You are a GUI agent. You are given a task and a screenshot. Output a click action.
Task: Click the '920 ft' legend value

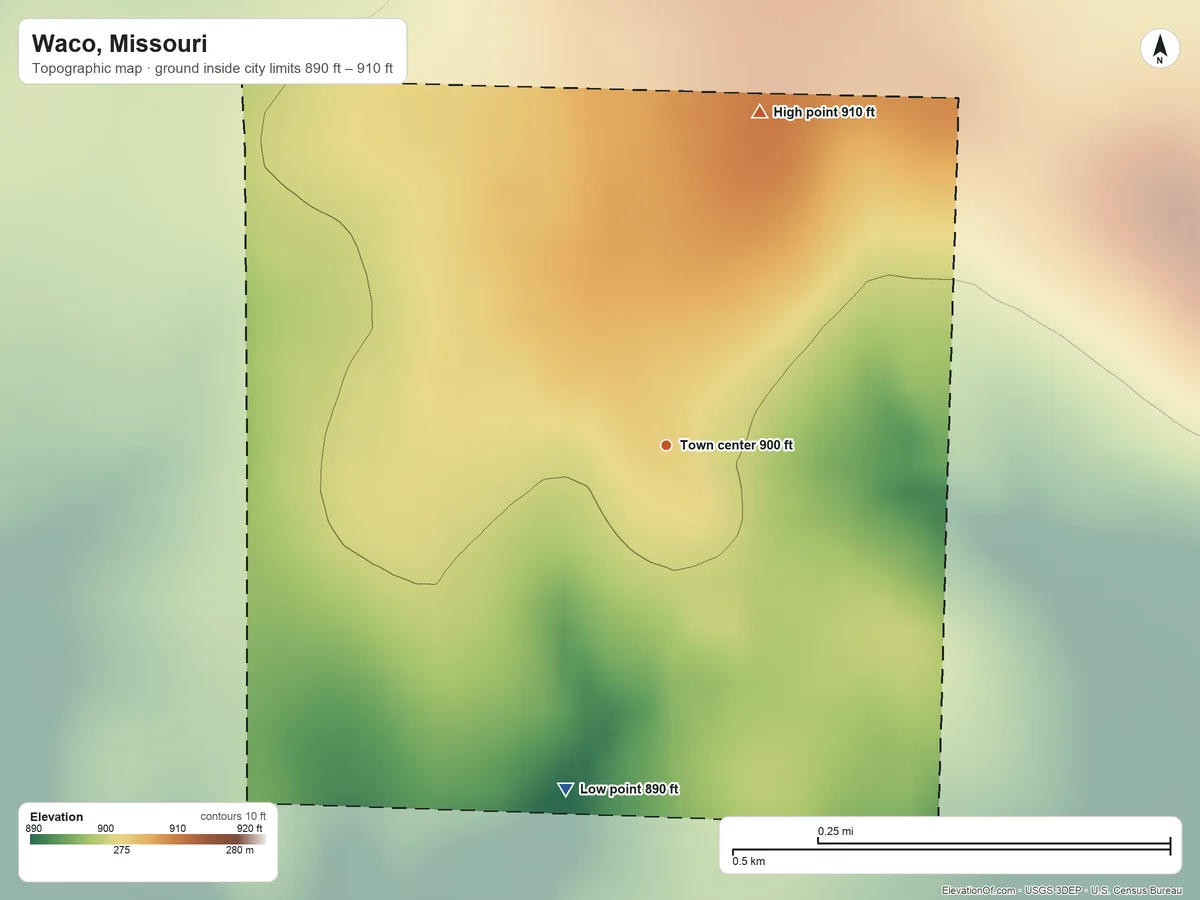click(x=249, y=828)
